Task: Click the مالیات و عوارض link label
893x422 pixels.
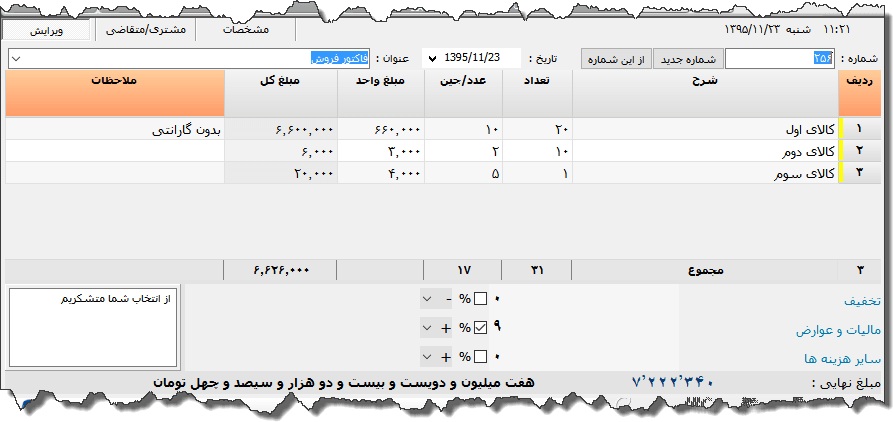Action: [838, 330]
